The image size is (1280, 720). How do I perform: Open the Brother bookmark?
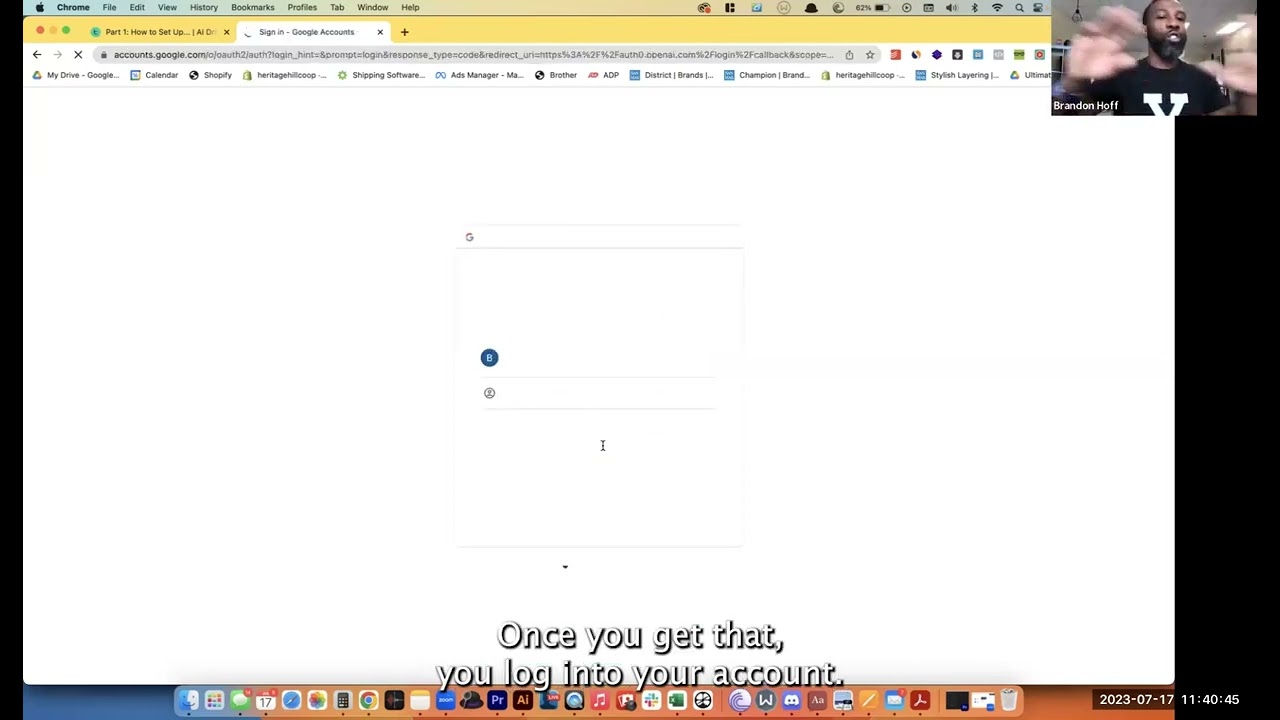click(556, 75)
